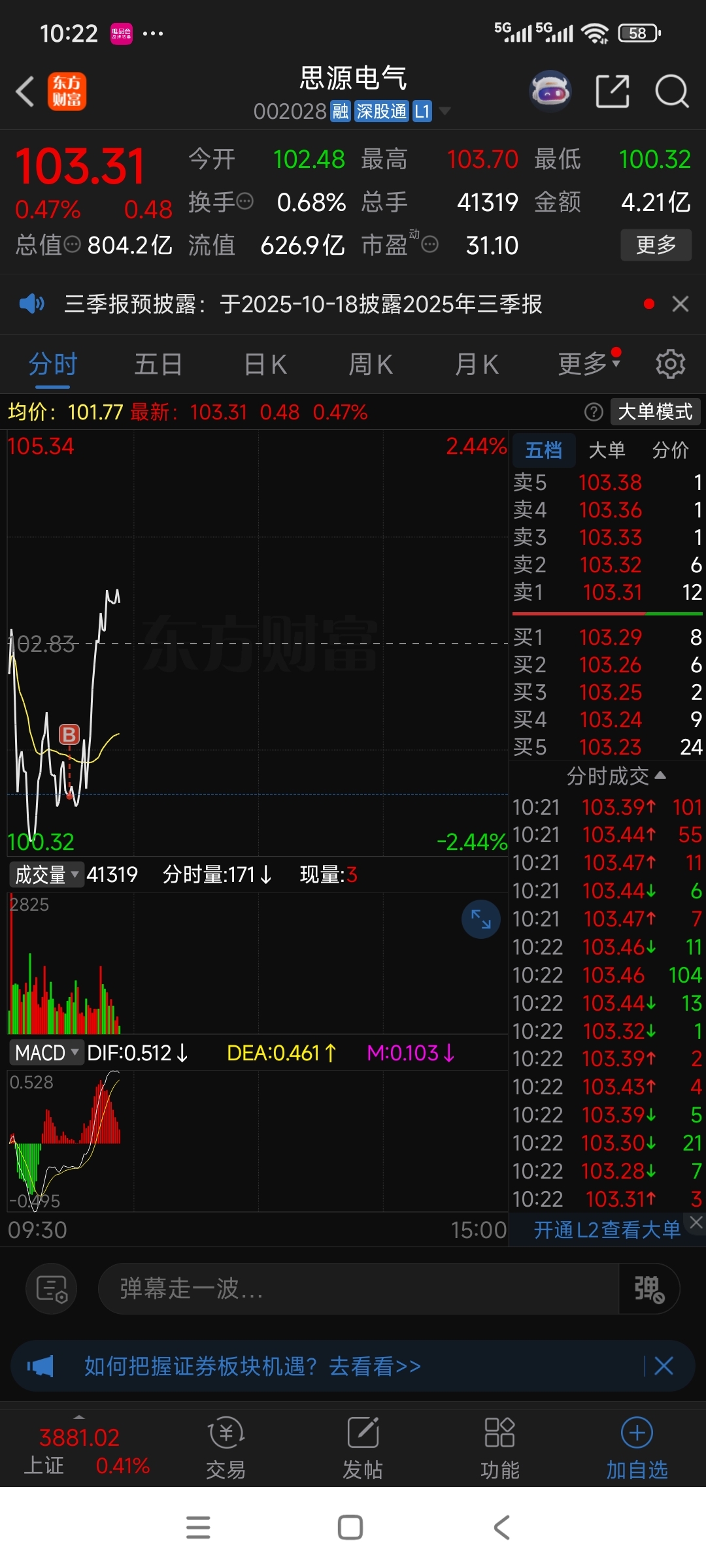Expand chart to fullscreen
The width and height of the screenshot is (706, 1568).
[x=481, y=919]
